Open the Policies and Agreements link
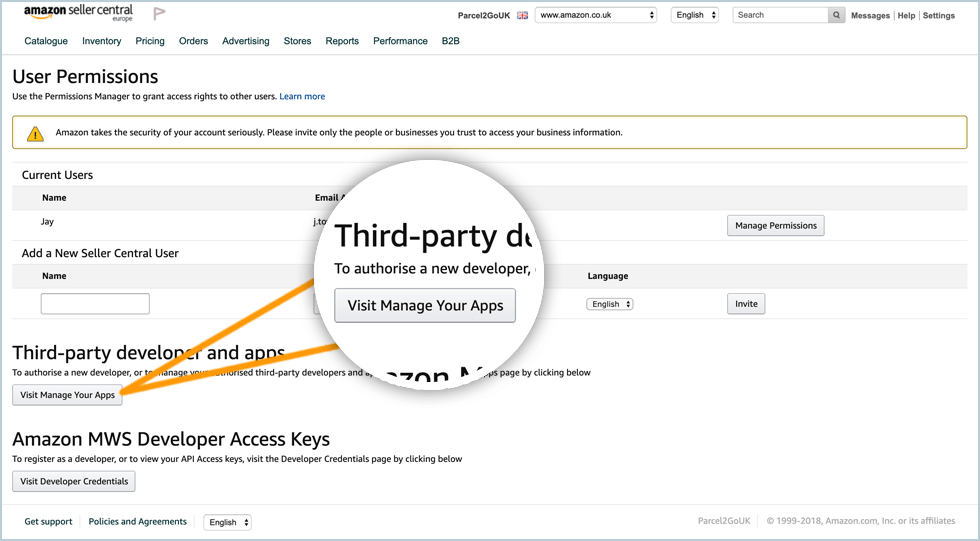Image resolution: width=980 pixels, height=541 pixels. [x=138, y=522]
